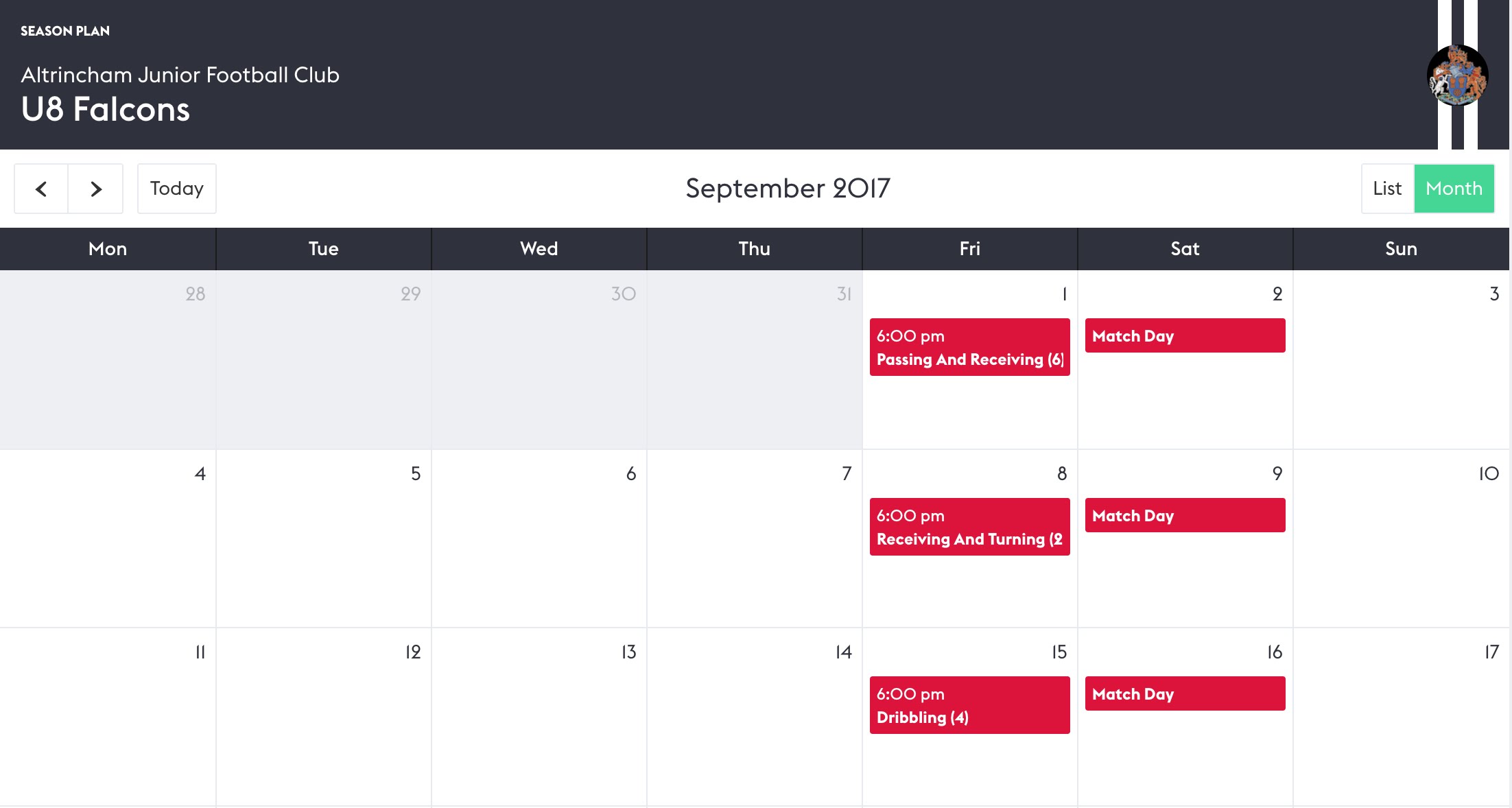Open Match Day event on 2 September
The image size is (1512, 808).
point(1185,335)
